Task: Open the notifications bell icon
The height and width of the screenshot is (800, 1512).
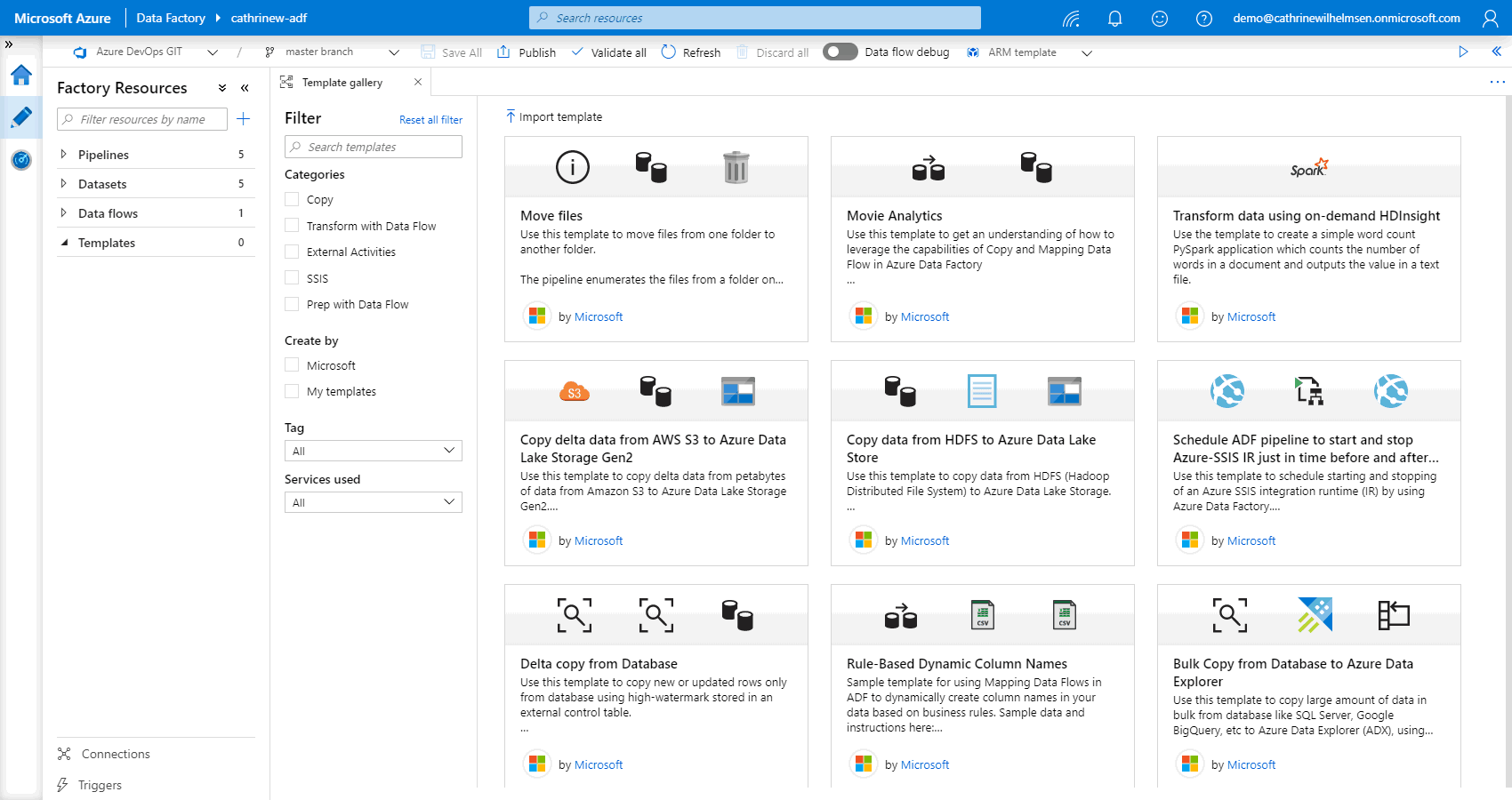Action: (x=1114, y=18)
